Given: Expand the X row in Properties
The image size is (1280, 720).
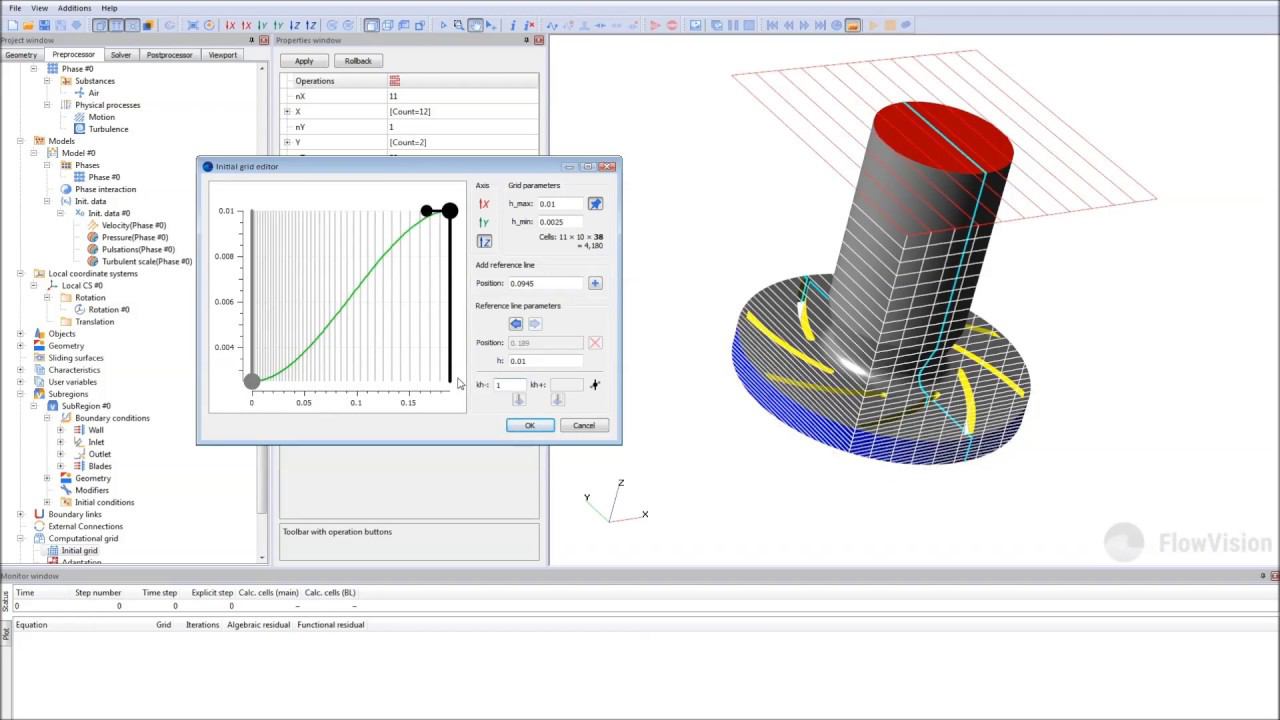Looking at the screenshot, I should 287,112.
